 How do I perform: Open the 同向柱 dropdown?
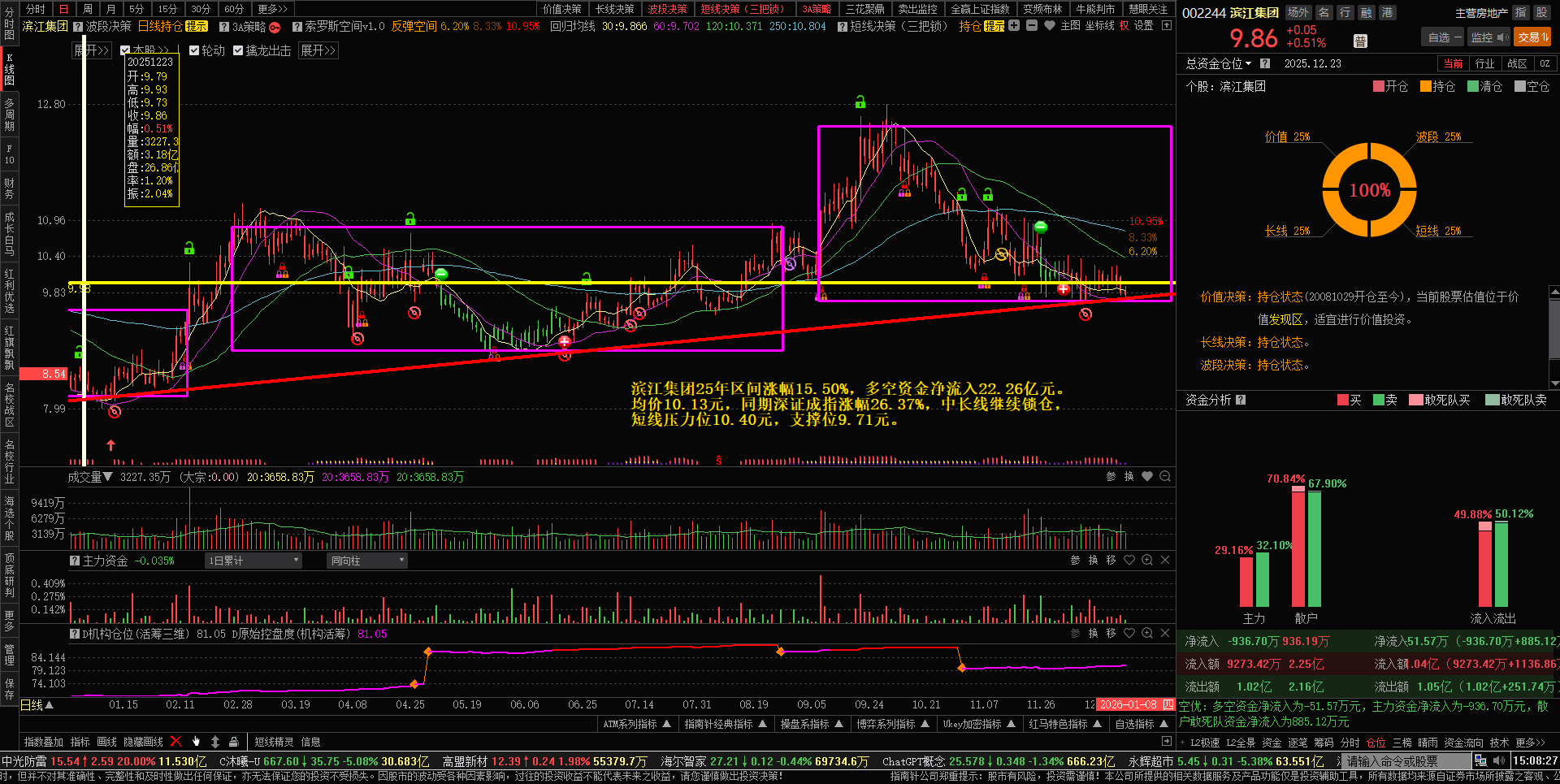(367, 561)
